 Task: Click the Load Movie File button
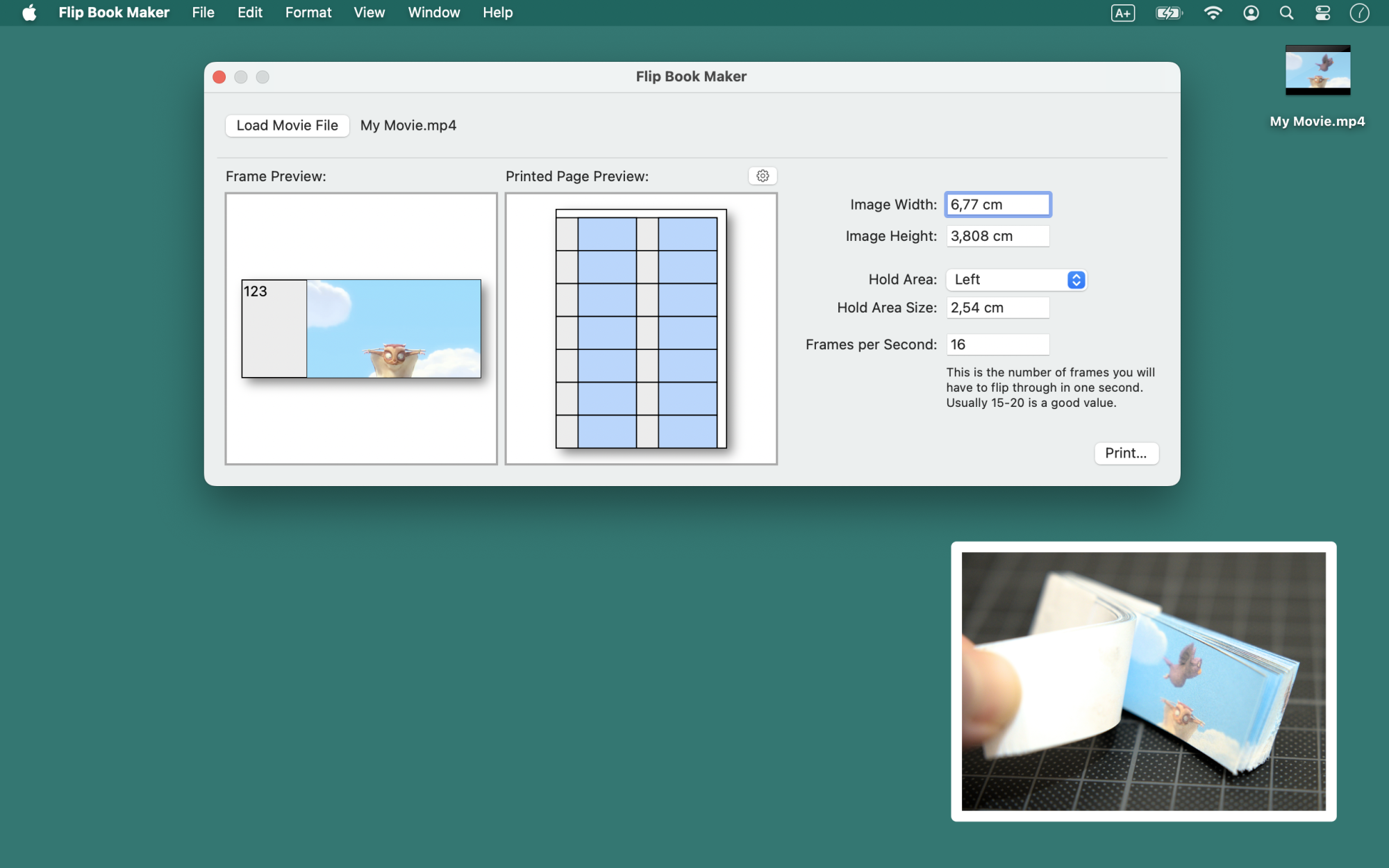point(287,125)
